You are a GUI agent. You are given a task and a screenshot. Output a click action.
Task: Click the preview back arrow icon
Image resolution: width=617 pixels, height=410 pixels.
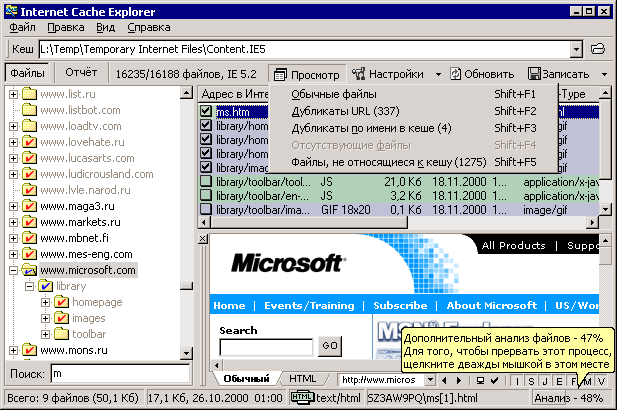click(x=444, y=380)
